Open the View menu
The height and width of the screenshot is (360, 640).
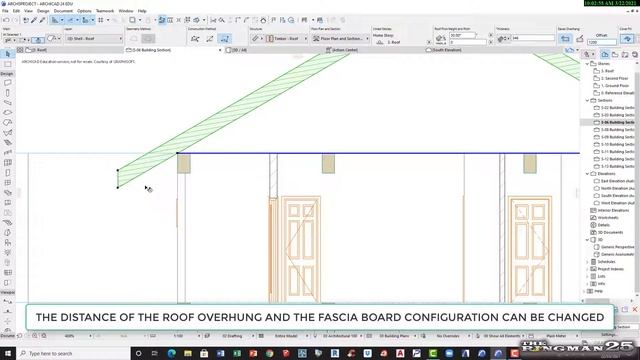click(28, 11)
